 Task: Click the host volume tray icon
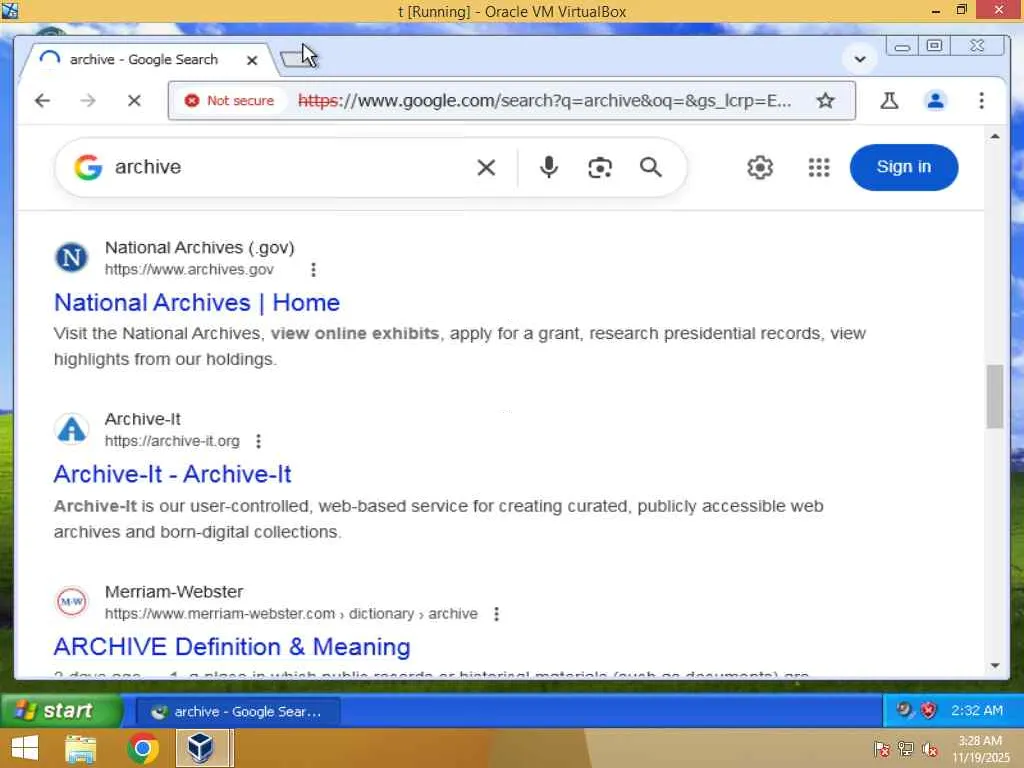(x=930, y=749)
